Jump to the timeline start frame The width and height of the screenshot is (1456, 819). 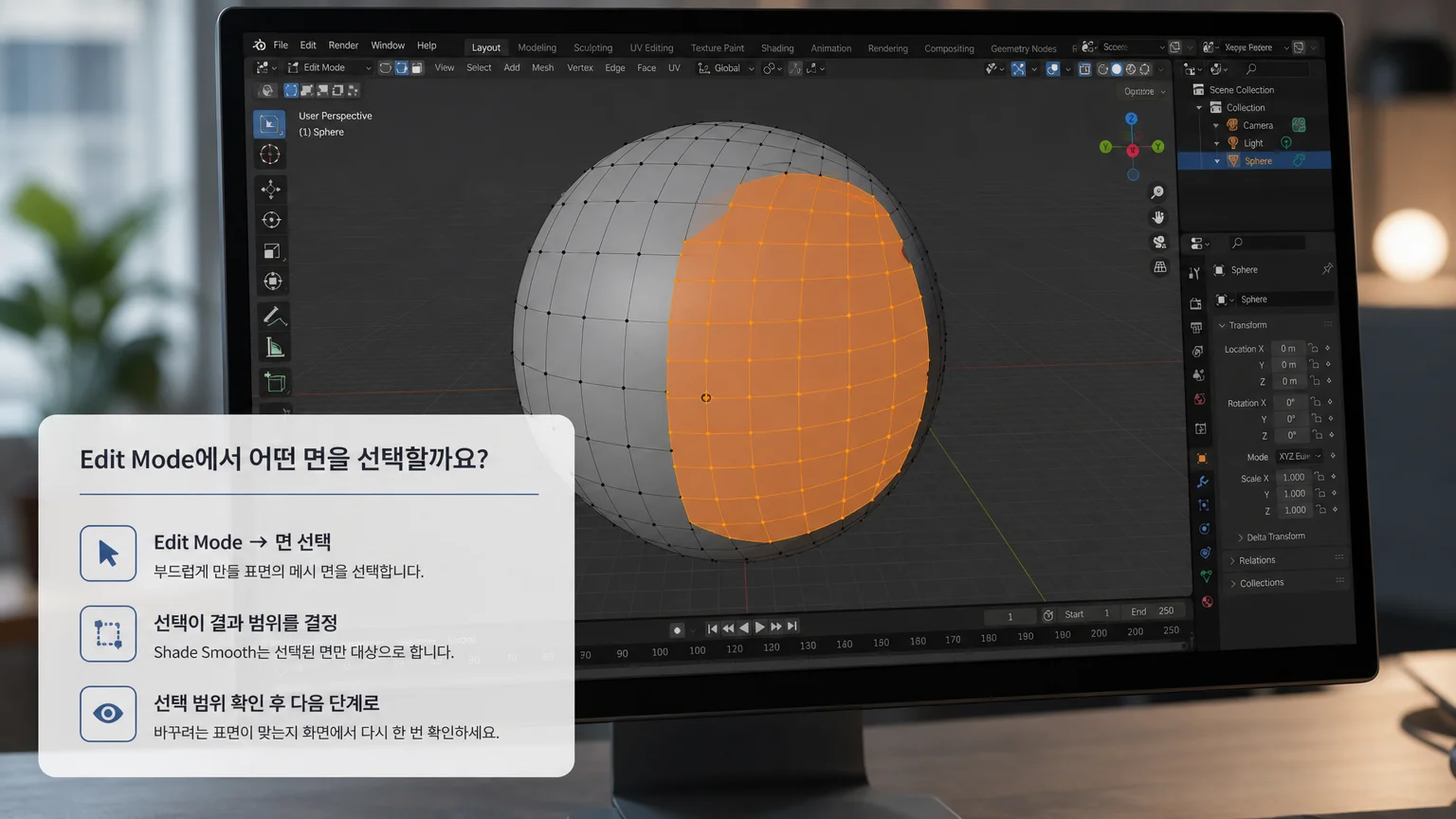coord(713,628)
